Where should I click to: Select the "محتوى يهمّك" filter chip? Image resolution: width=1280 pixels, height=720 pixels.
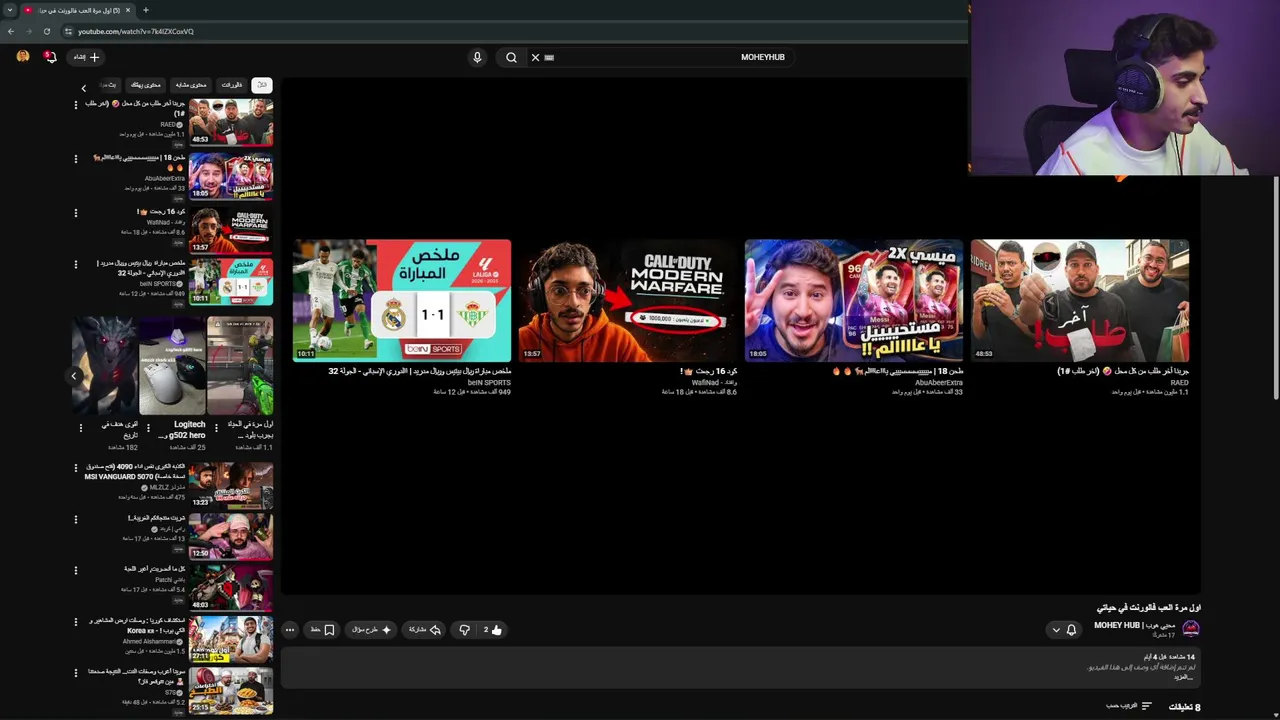tap(145, 85)
